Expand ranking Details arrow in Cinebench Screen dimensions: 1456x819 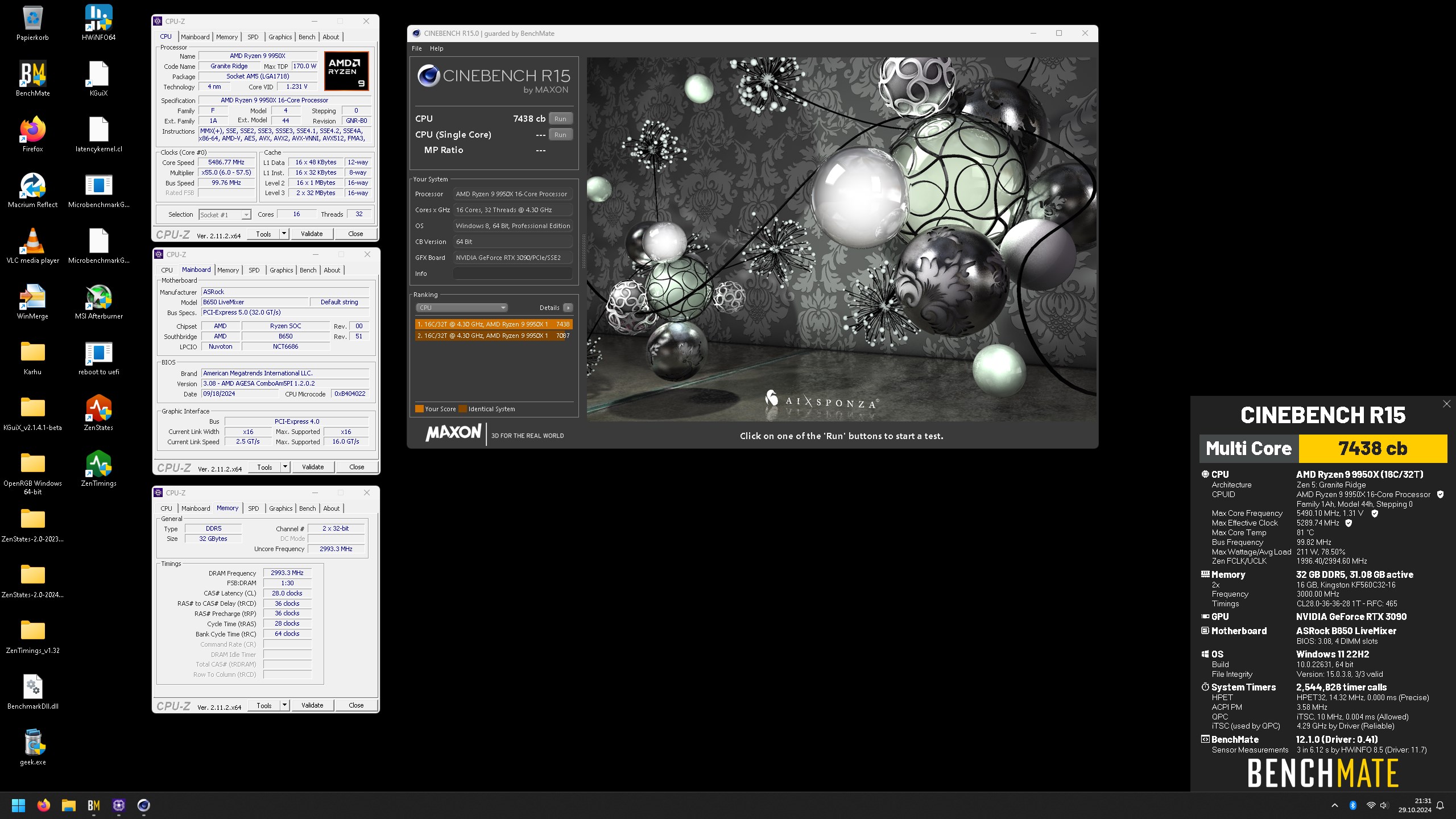click(568, 308)
